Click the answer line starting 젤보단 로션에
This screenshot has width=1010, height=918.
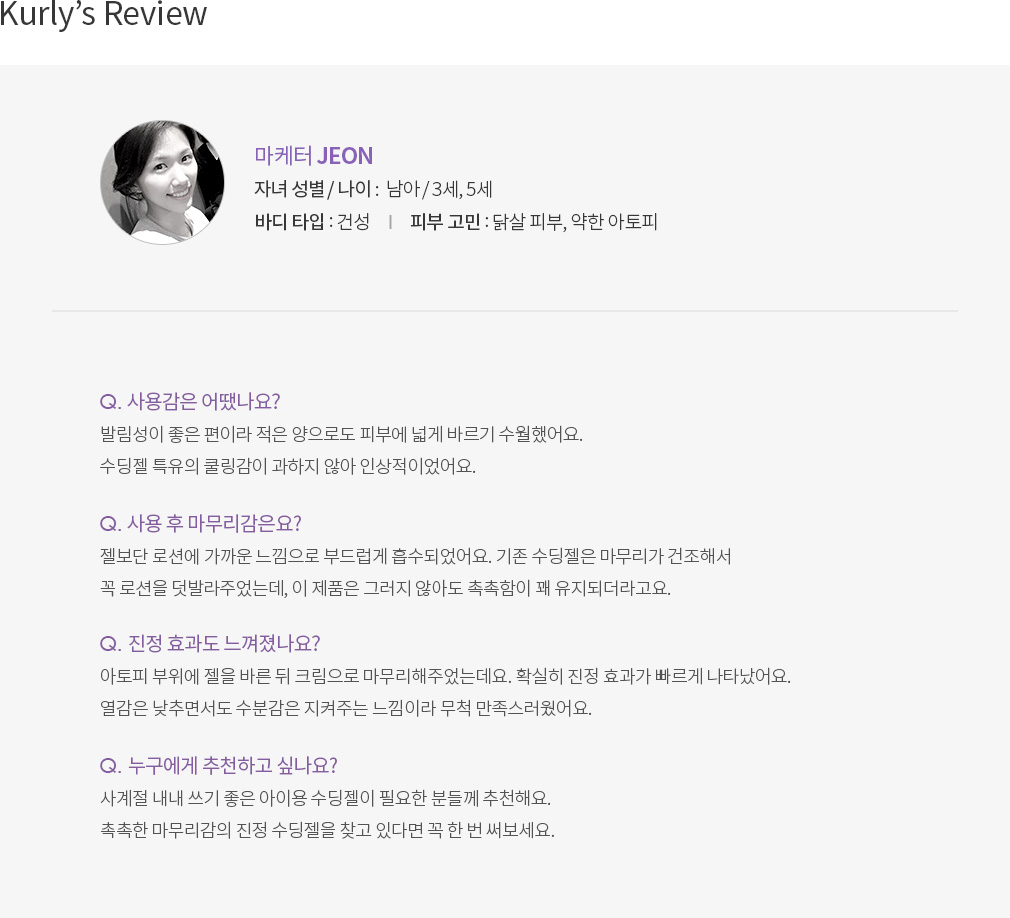click(x=415, y=556)
